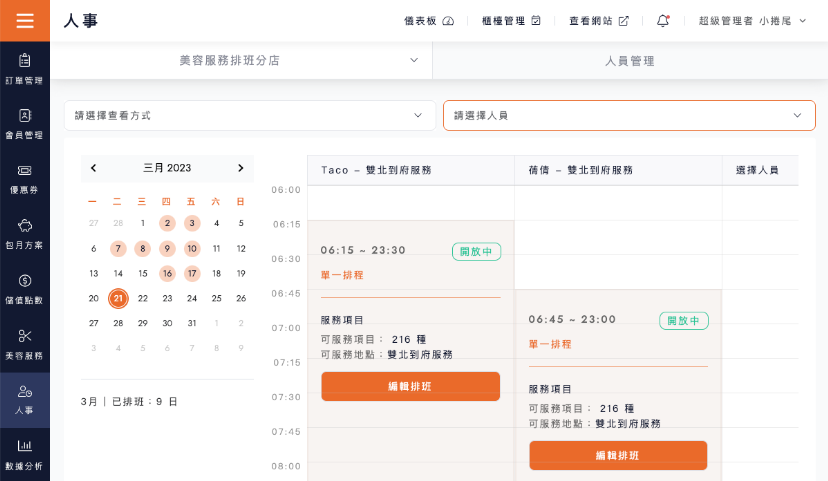Click 單一排程 label in 蒨倩's card
The width and height of the screenshot is (828, 481).
click(550, 344)
